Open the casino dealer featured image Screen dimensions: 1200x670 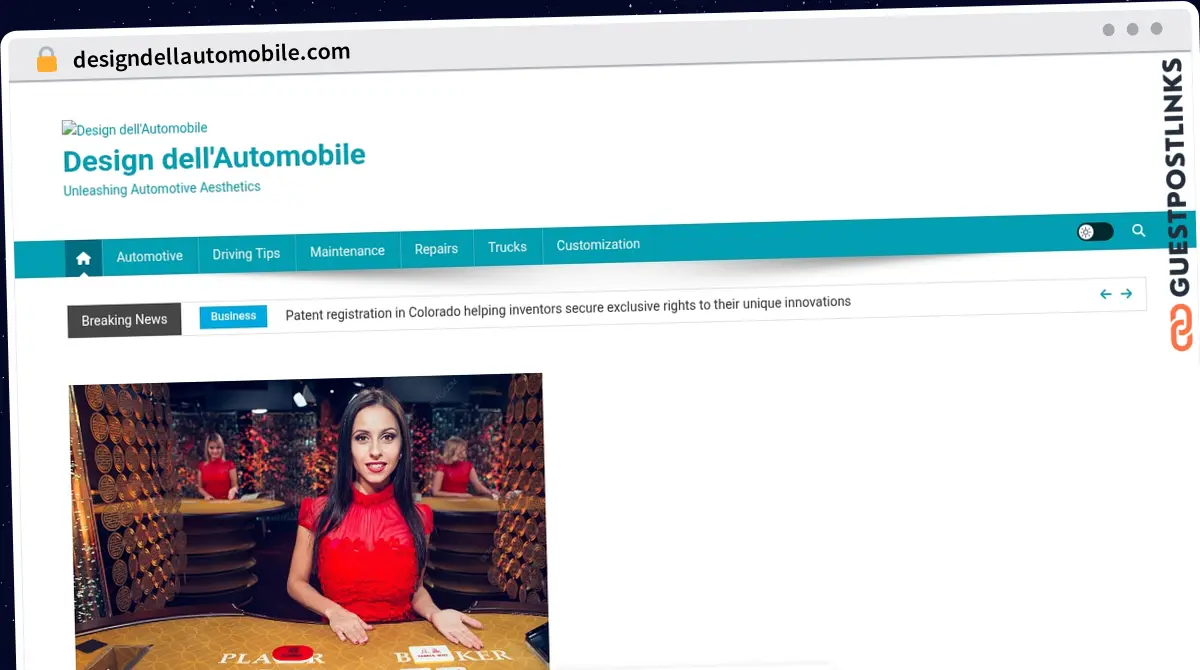click(x=308, y=520)
